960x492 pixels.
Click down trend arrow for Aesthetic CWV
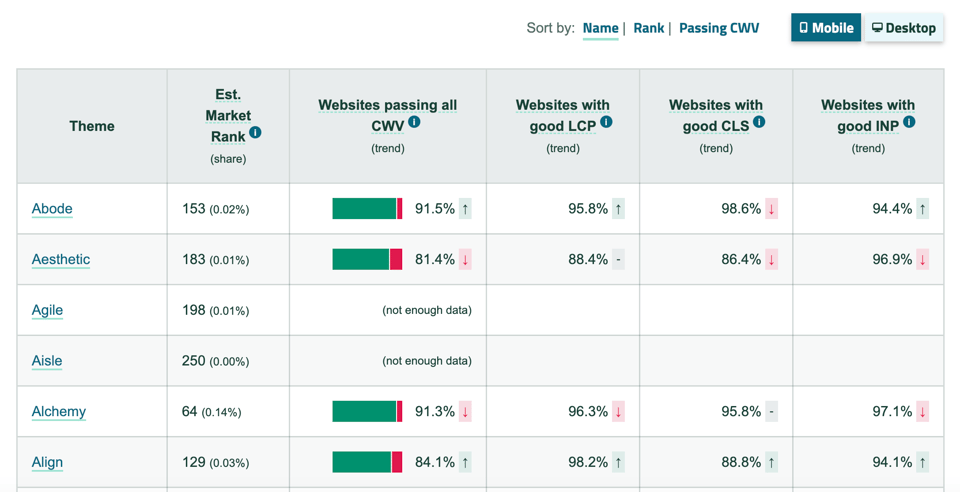465,260
